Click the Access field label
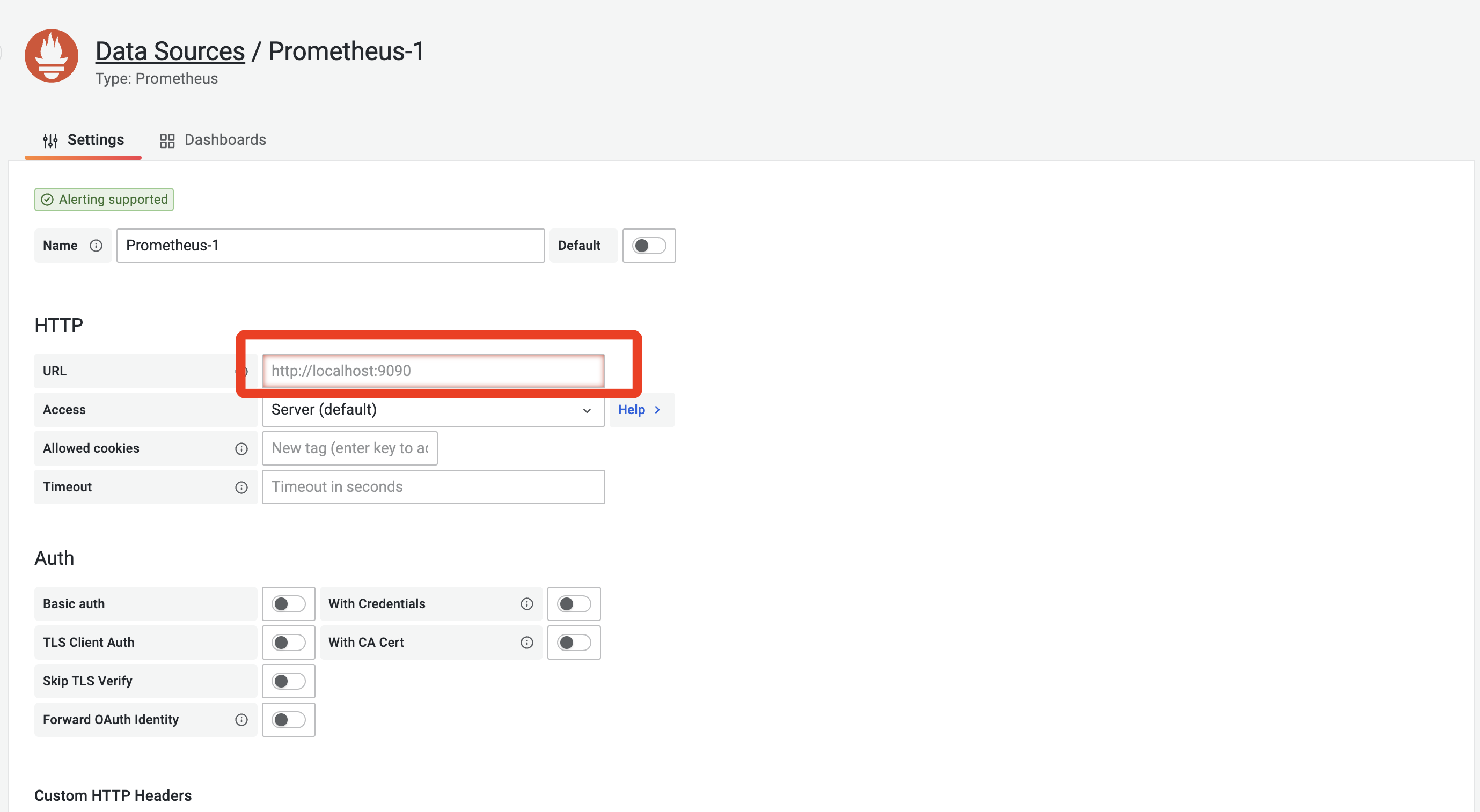Screen dimensions: 1480x812 (64, 410)
